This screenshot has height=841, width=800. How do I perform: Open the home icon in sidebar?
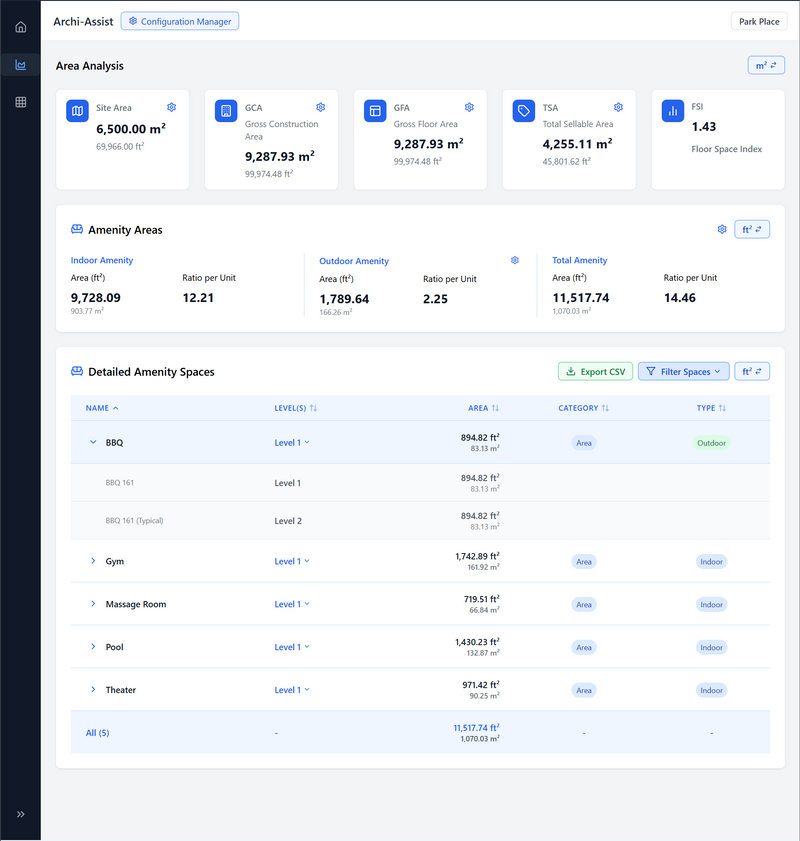pos(20,27)
